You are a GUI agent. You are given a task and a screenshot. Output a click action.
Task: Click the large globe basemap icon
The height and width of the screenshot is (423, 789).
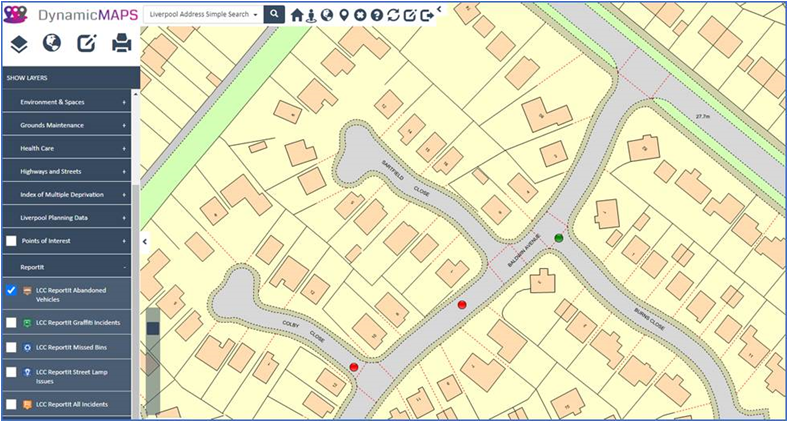point(52,43)
